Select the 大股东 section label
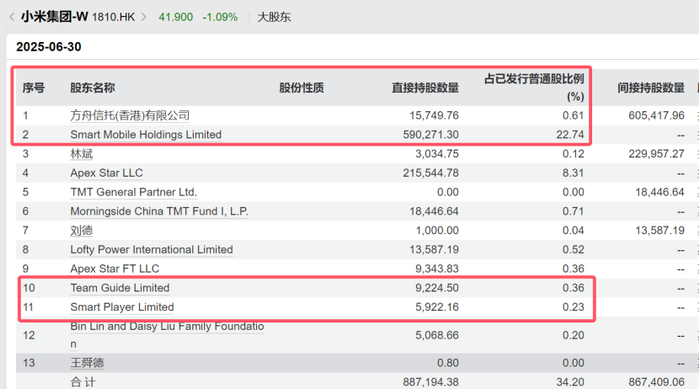The width and height of the screenshot is (700, 389). point(274,17)
